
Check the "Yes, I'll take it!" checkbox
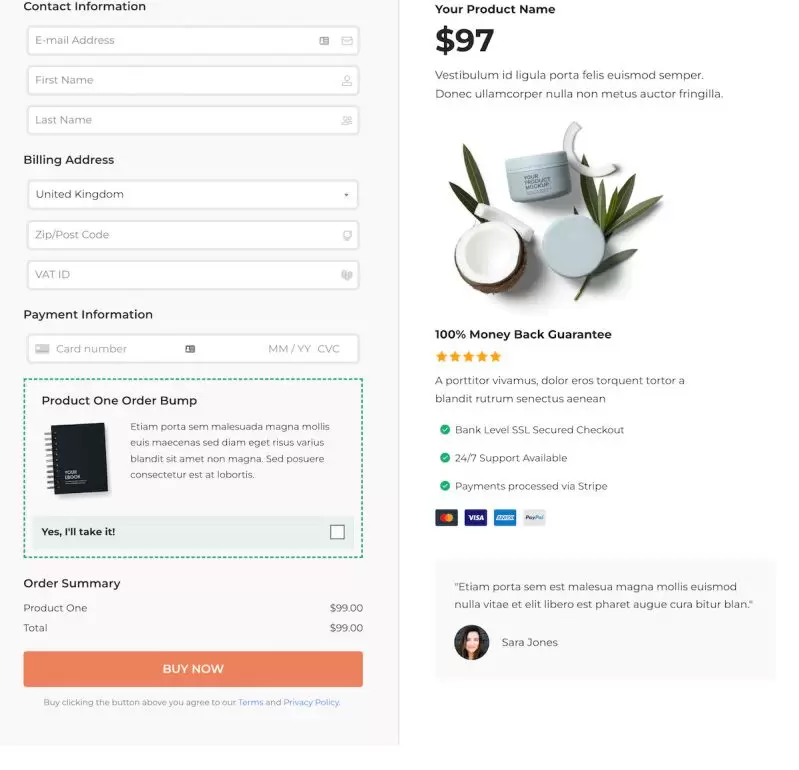[337, 532]
